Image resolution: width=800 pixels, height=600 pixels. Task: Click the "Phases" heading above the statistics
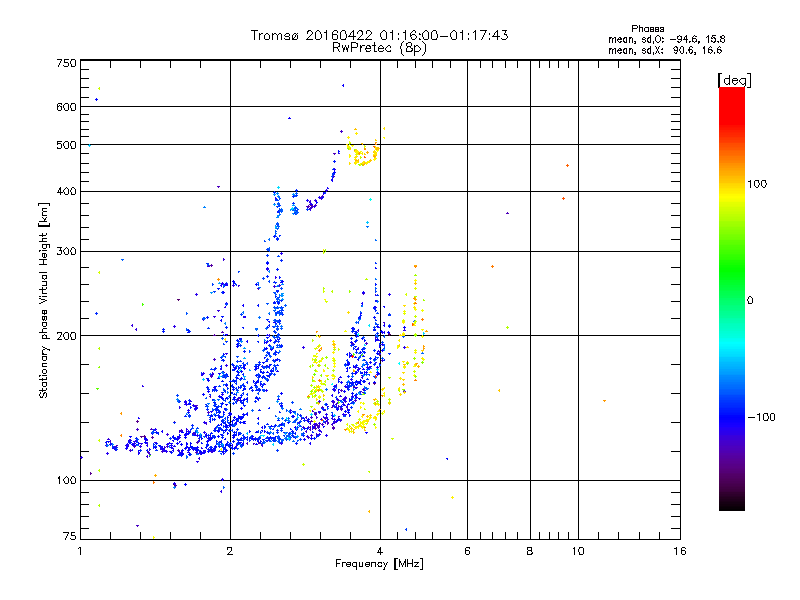coord(647,29)
